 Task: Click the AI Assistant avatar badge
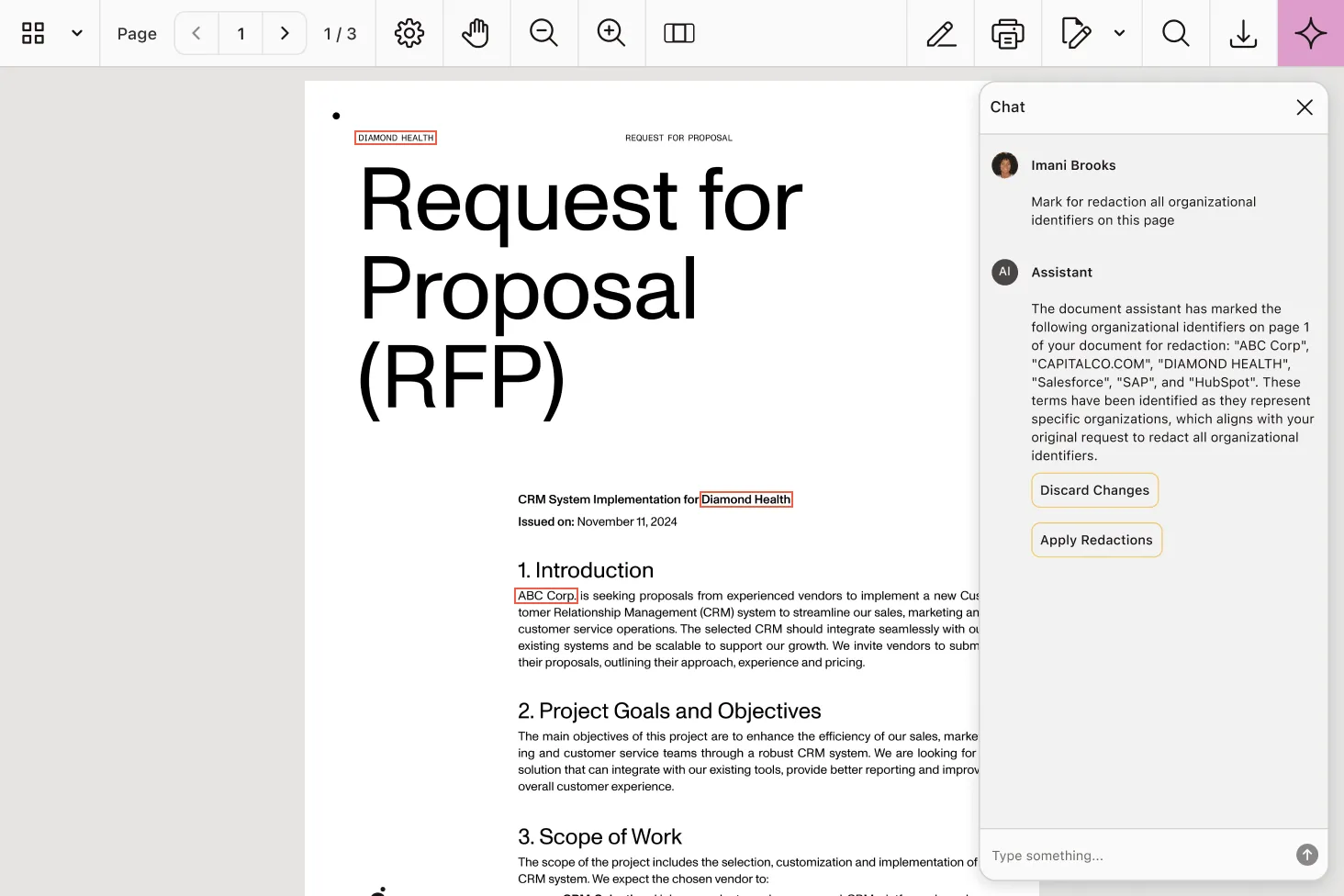[1005, 272]
